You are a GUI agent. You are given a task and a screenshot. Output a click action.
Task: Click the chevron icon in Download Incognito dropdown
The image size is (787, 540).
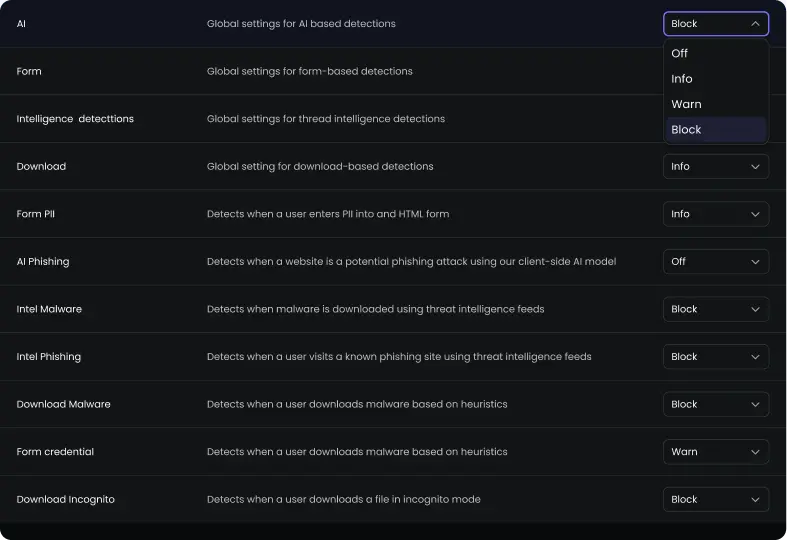(755, 499)
